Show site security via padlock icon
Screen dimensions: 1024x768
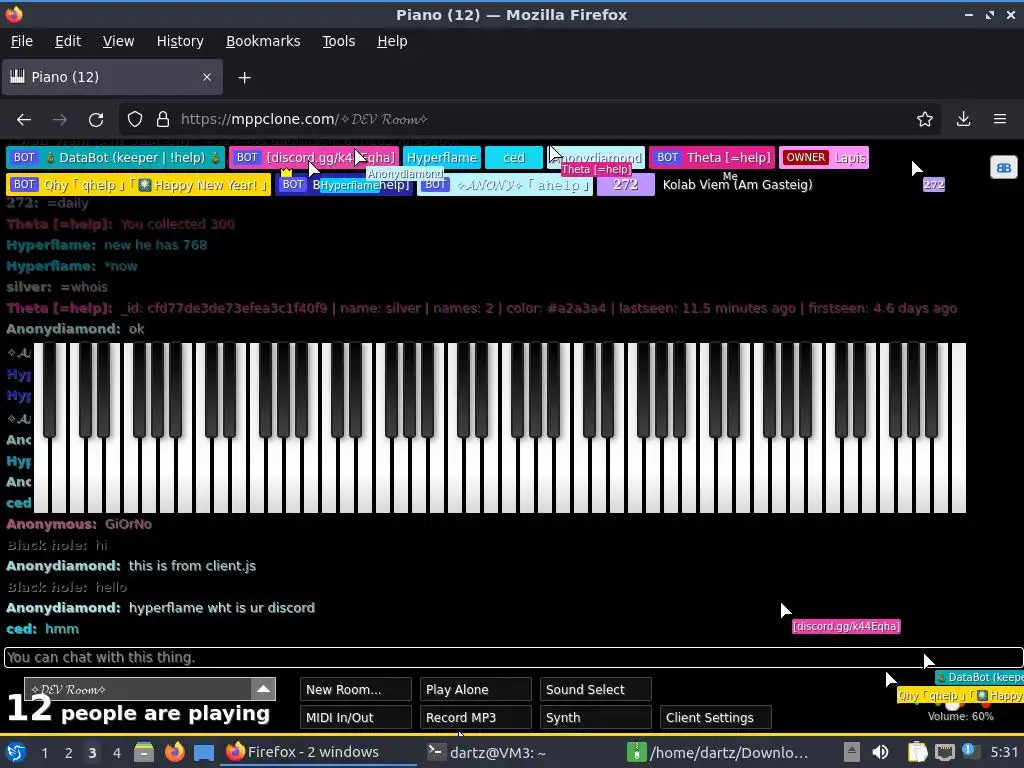163,120
